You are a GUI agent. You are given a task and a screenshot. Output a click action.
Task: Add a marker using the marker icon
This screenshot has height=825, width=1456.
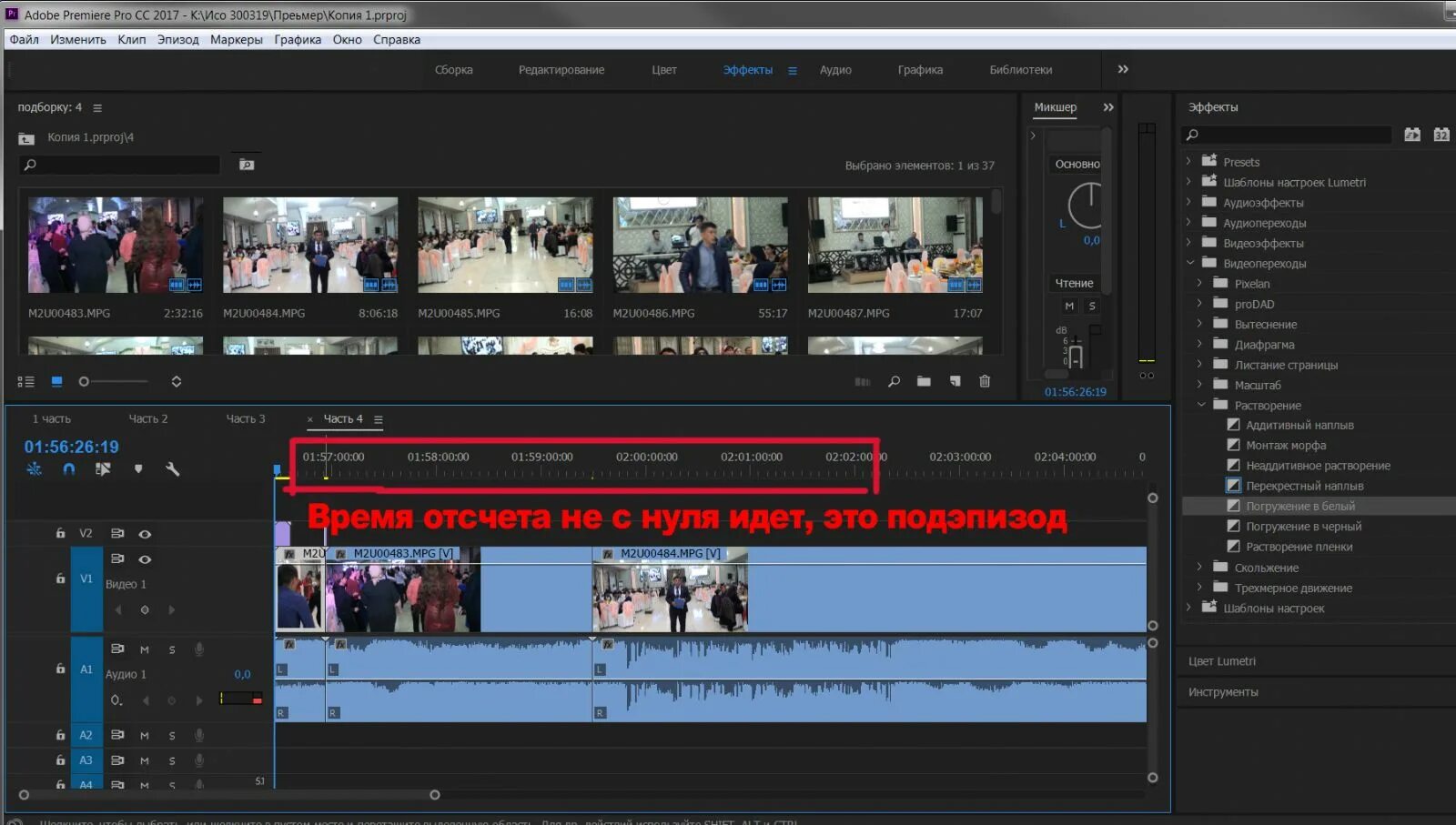(137, 468)
